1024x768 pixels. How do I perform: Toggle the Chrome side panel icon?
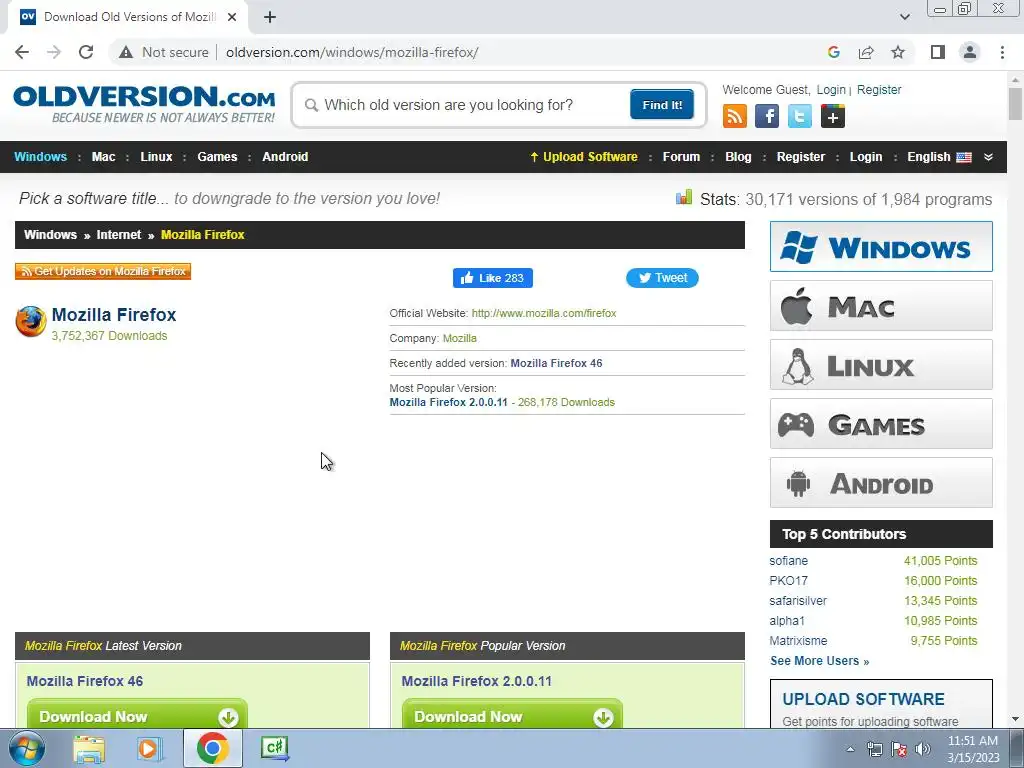point(938,52)
